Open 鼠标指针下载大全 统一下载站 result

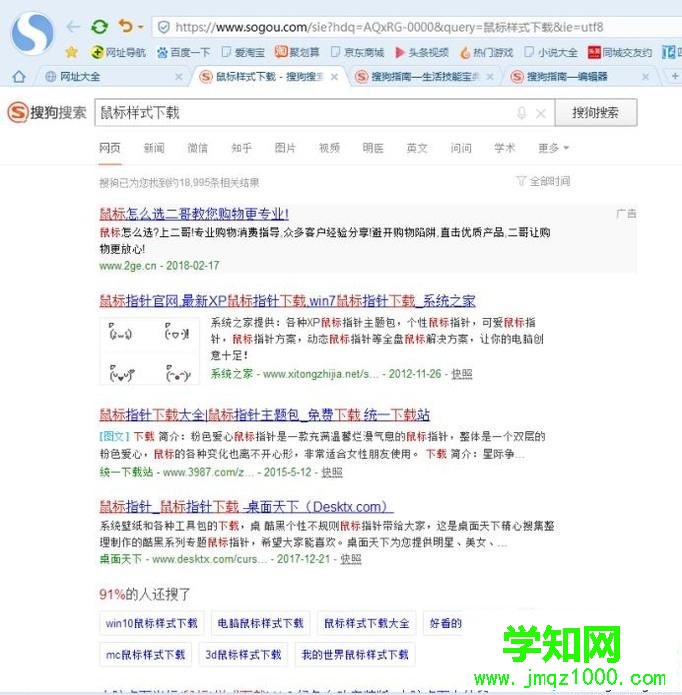coord(265,415)
